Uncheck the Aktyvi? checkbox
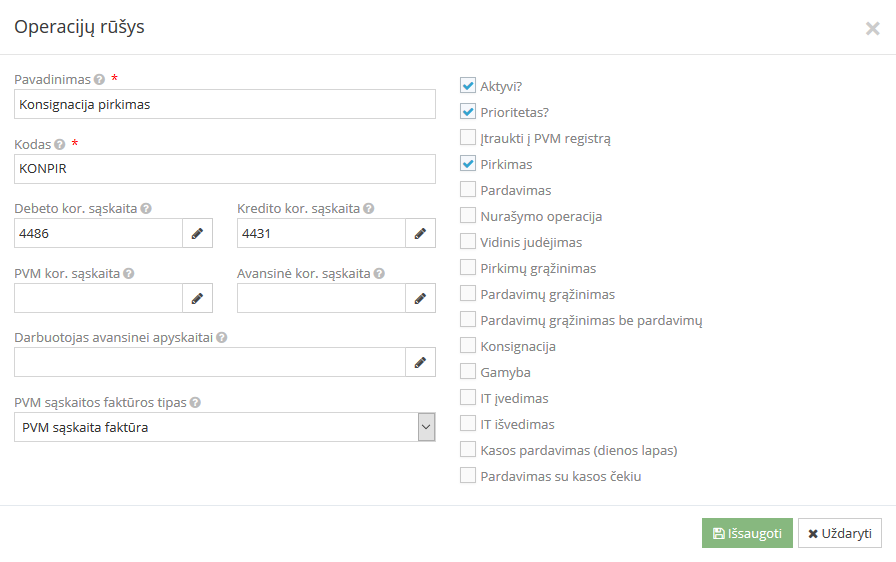Viewport: 896px width, 562px height. click(468, 86)
